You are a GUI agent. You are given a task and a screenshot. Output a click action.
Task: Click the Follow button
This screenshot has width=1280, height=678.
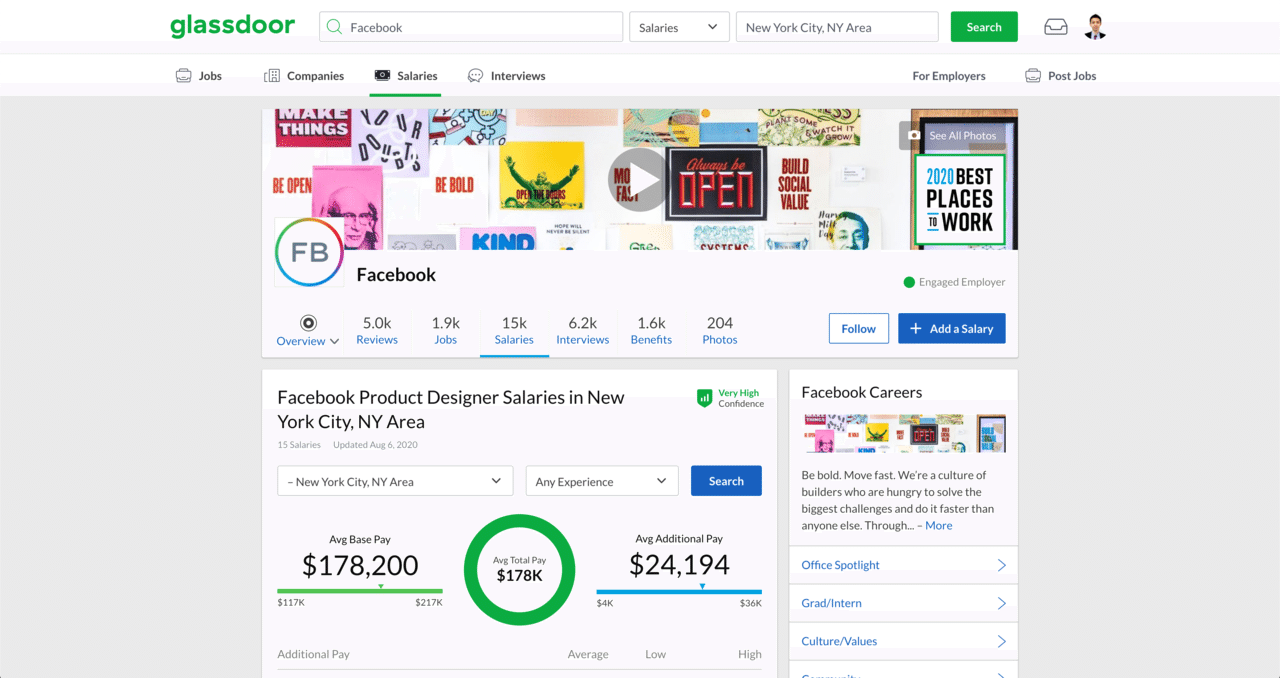(x=858, y=328)
